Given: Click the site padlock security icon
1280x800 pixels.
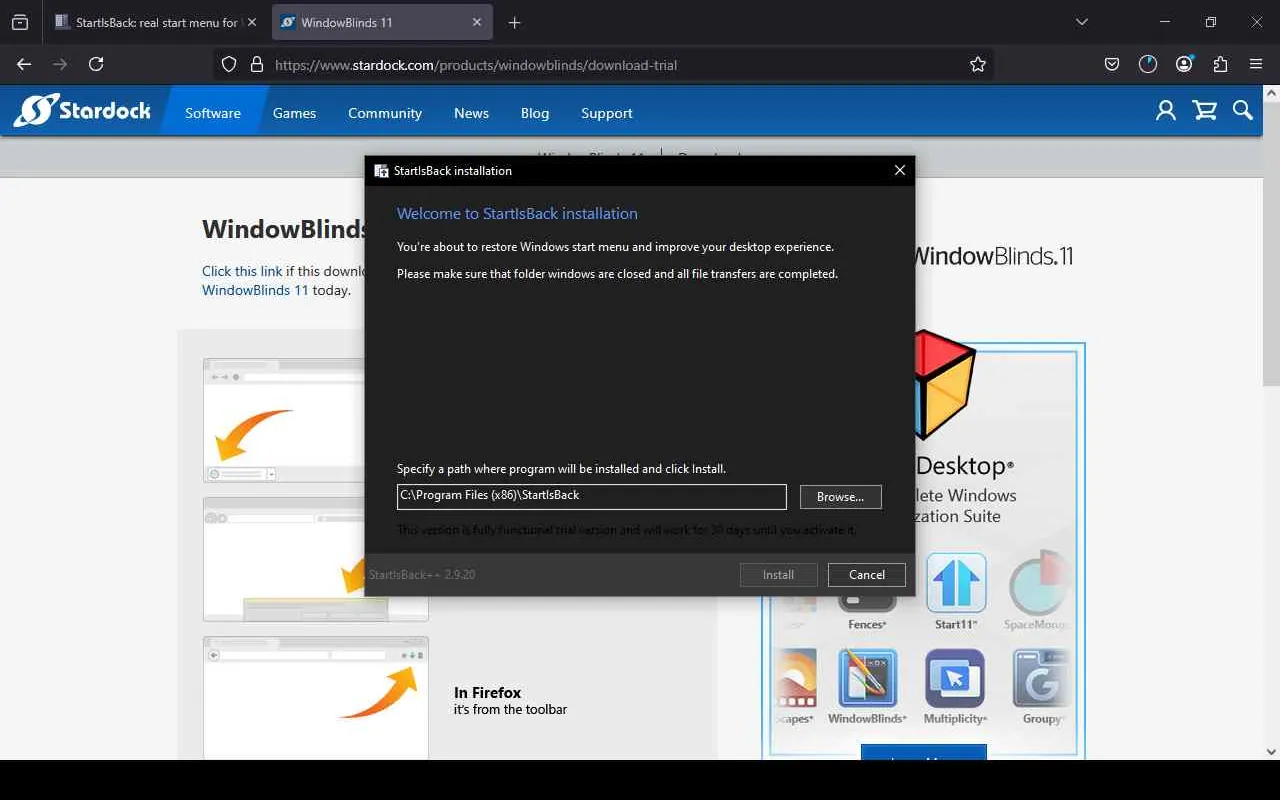Looking at the screenshot, I should point(256,65).
